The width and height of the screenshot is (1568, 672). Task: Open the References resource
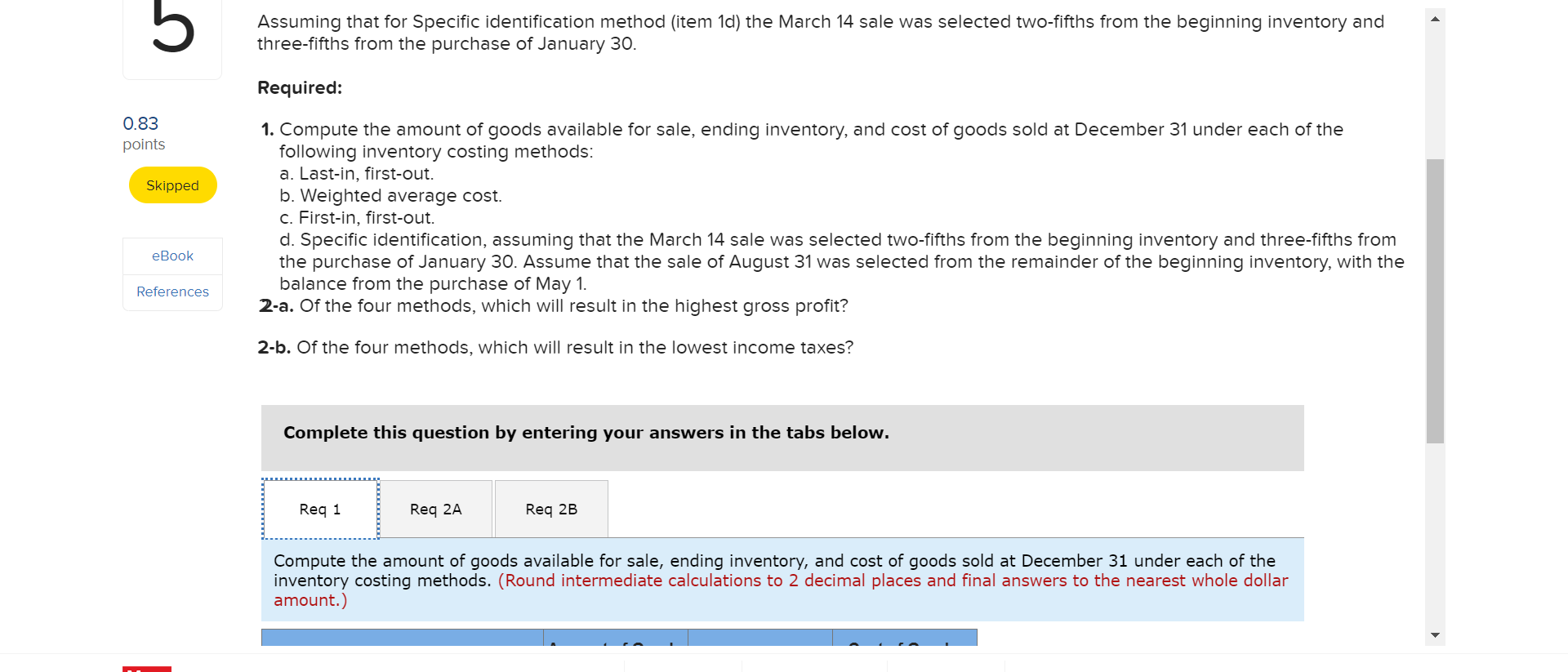[x=172, y=291]
